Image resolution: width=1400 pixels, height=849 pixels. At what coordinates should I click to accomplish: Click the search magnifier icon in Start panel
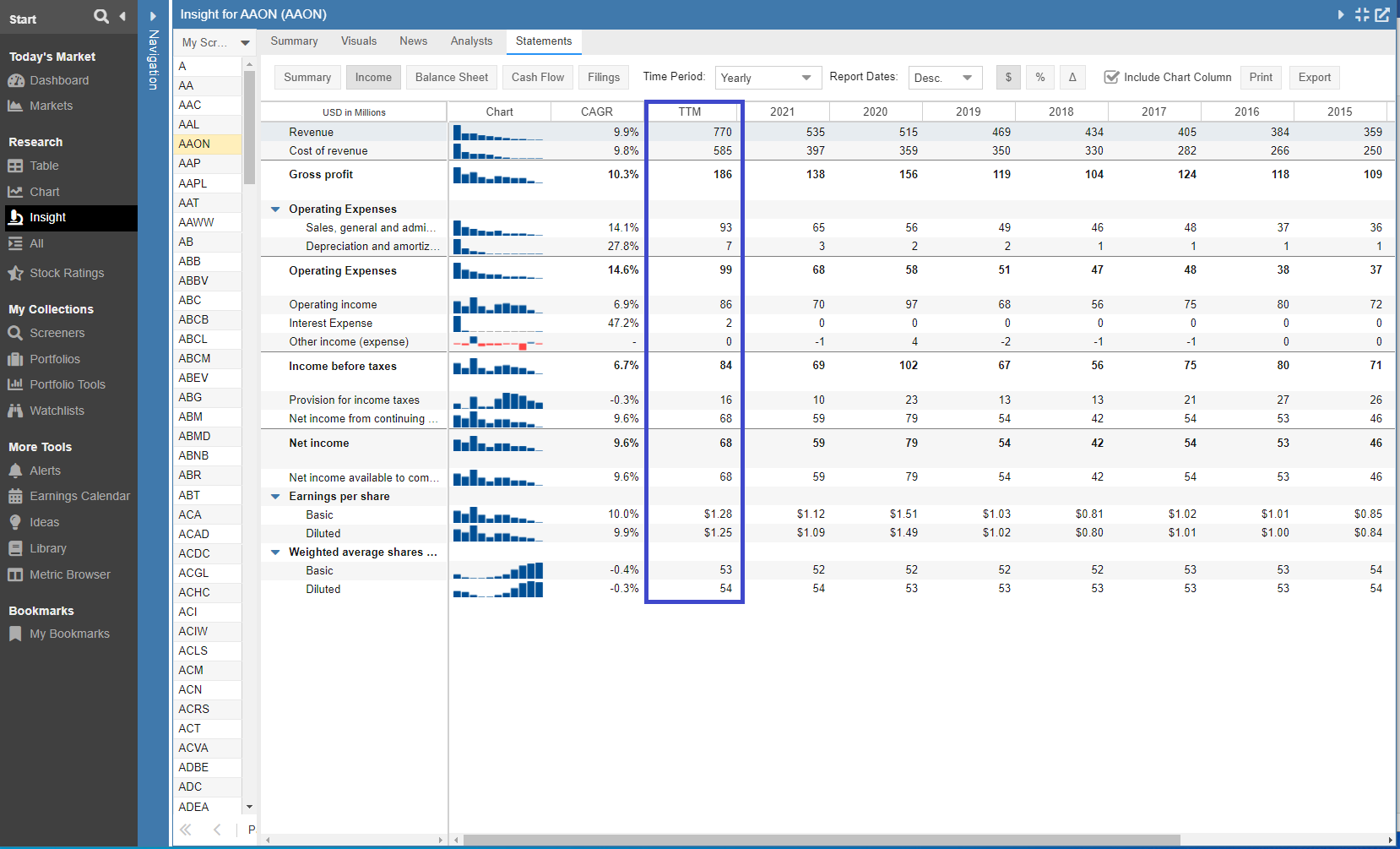tap(101, 16)
